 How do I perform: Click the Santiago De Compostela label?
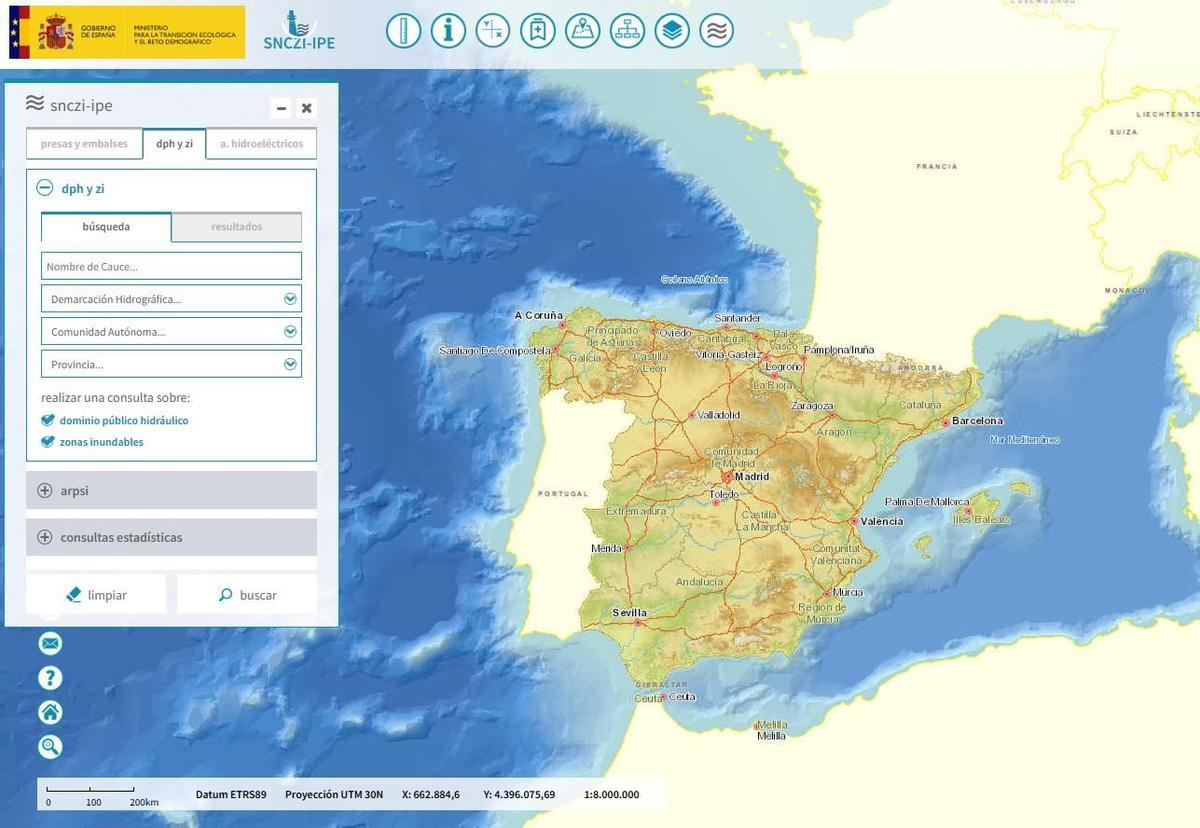495,351
